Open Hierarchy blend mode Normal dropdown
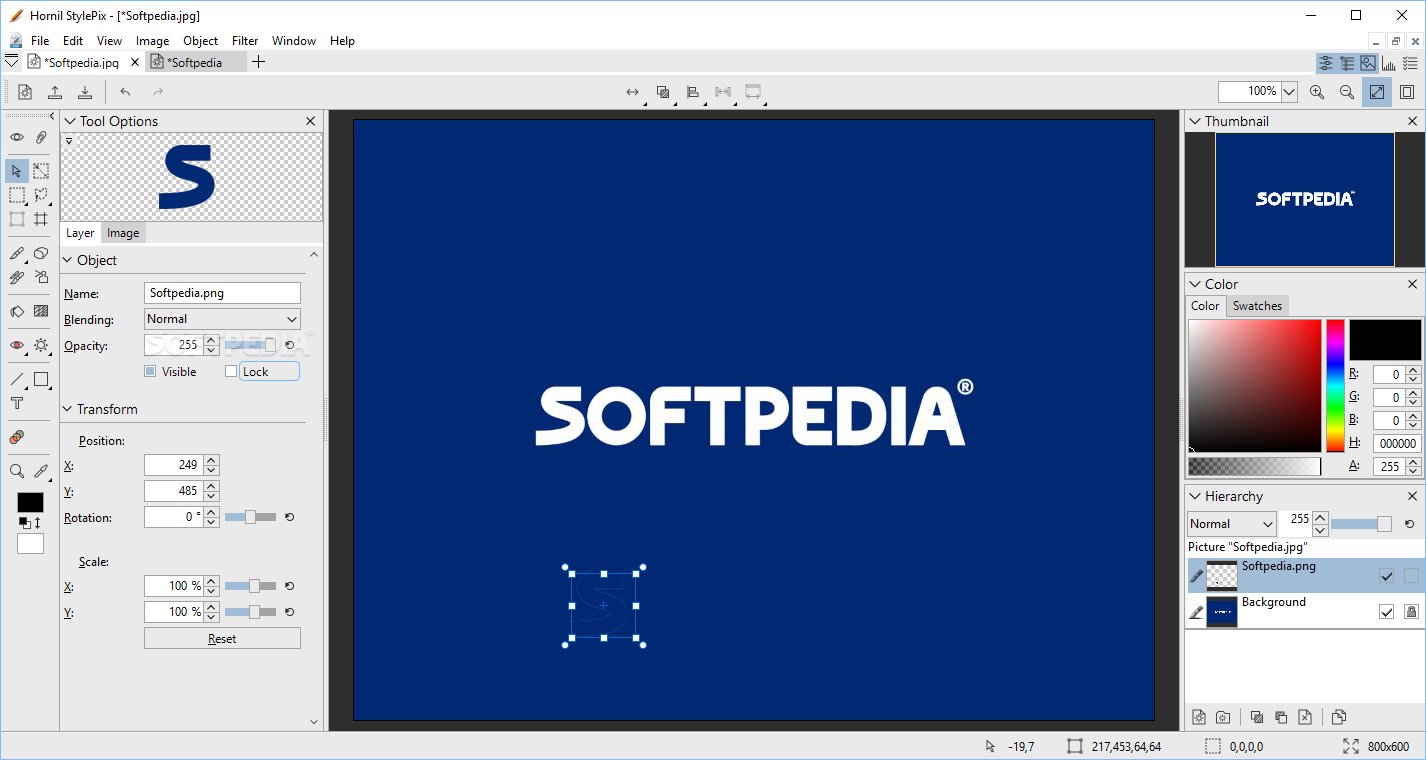Image resolution: width=1426 pixels, height=760 pixels. (1232, 524)
